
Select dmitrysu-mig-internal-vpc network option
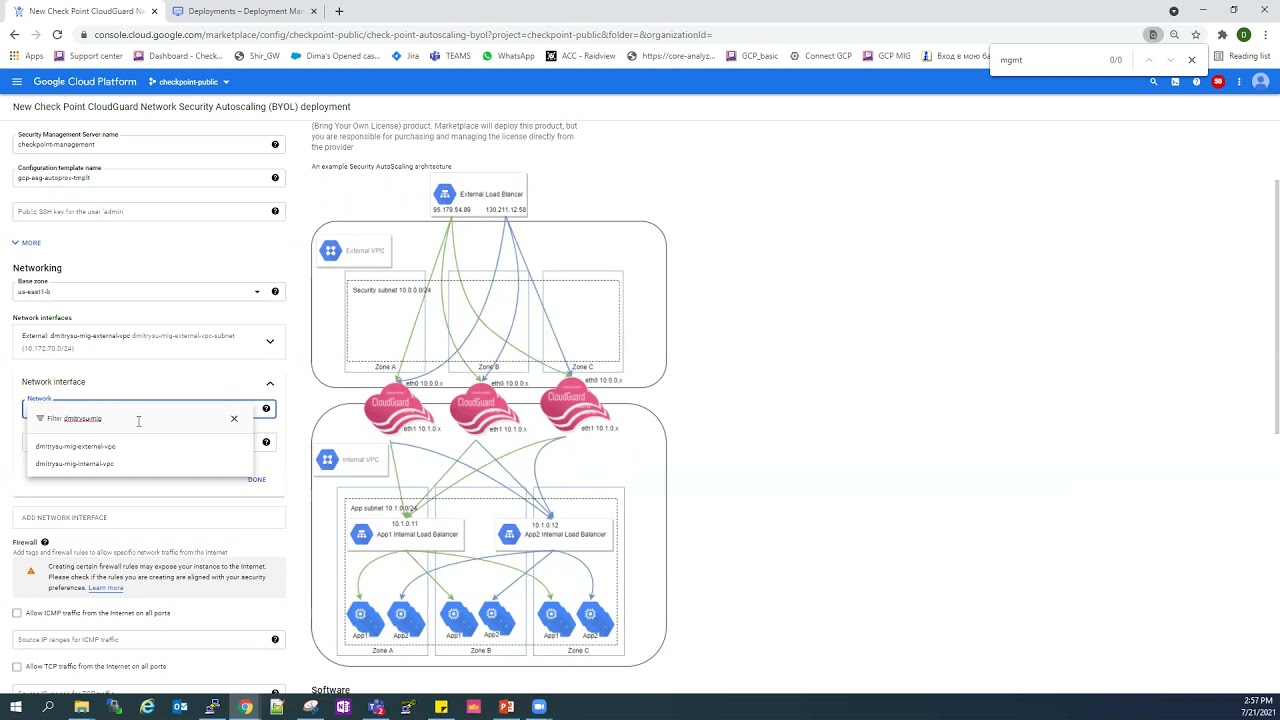(140, 464)
